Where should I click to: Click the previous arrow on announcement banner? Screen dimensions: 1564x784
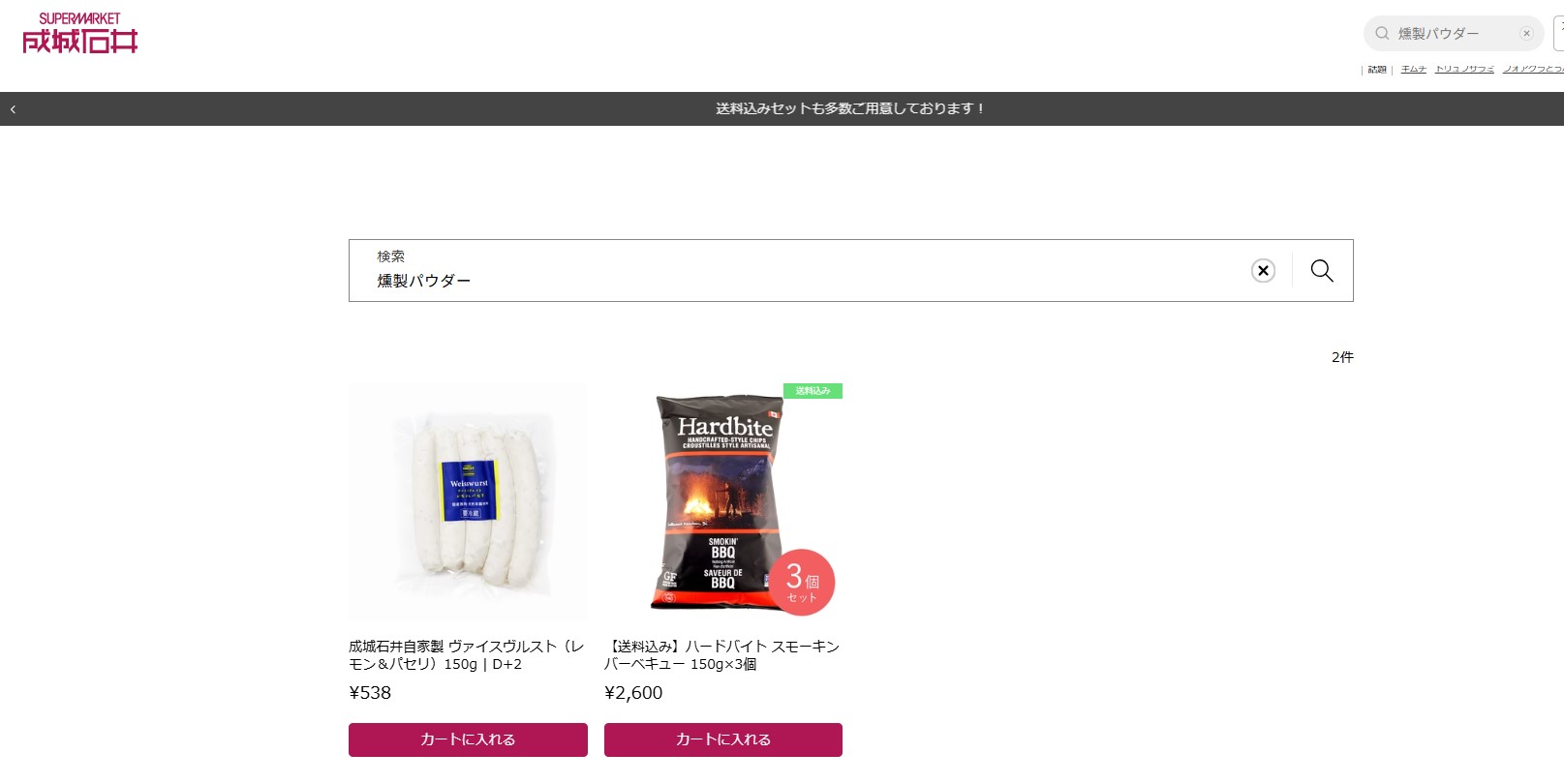pyautogui.click(x=13, y=109)
